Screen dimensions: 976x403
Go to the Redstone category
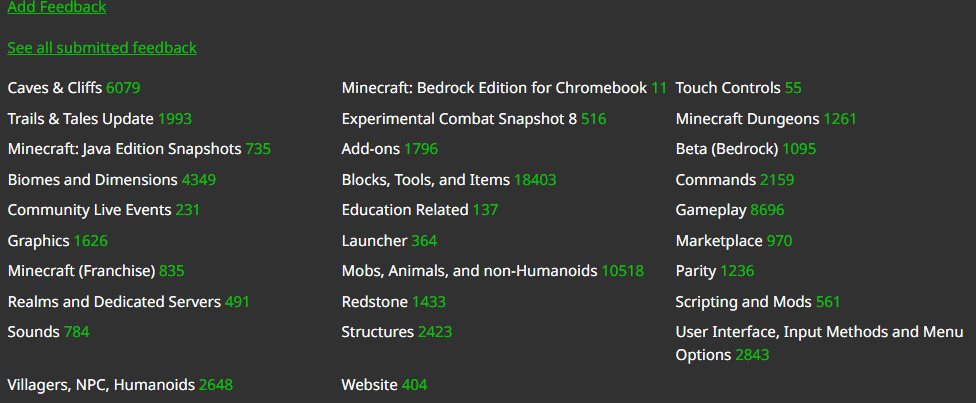click(375, 302)
